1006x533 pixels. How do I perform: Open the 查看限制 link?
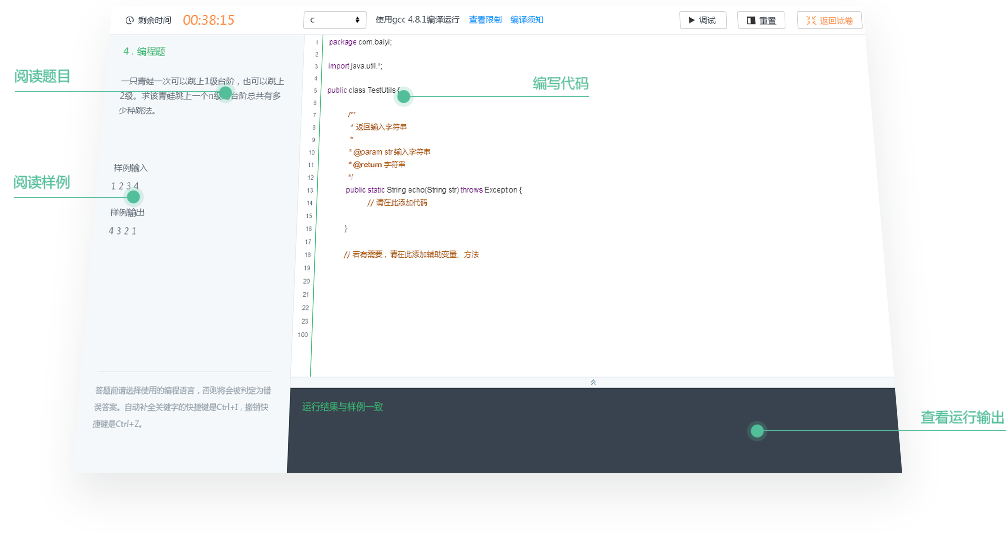point(485,20)
